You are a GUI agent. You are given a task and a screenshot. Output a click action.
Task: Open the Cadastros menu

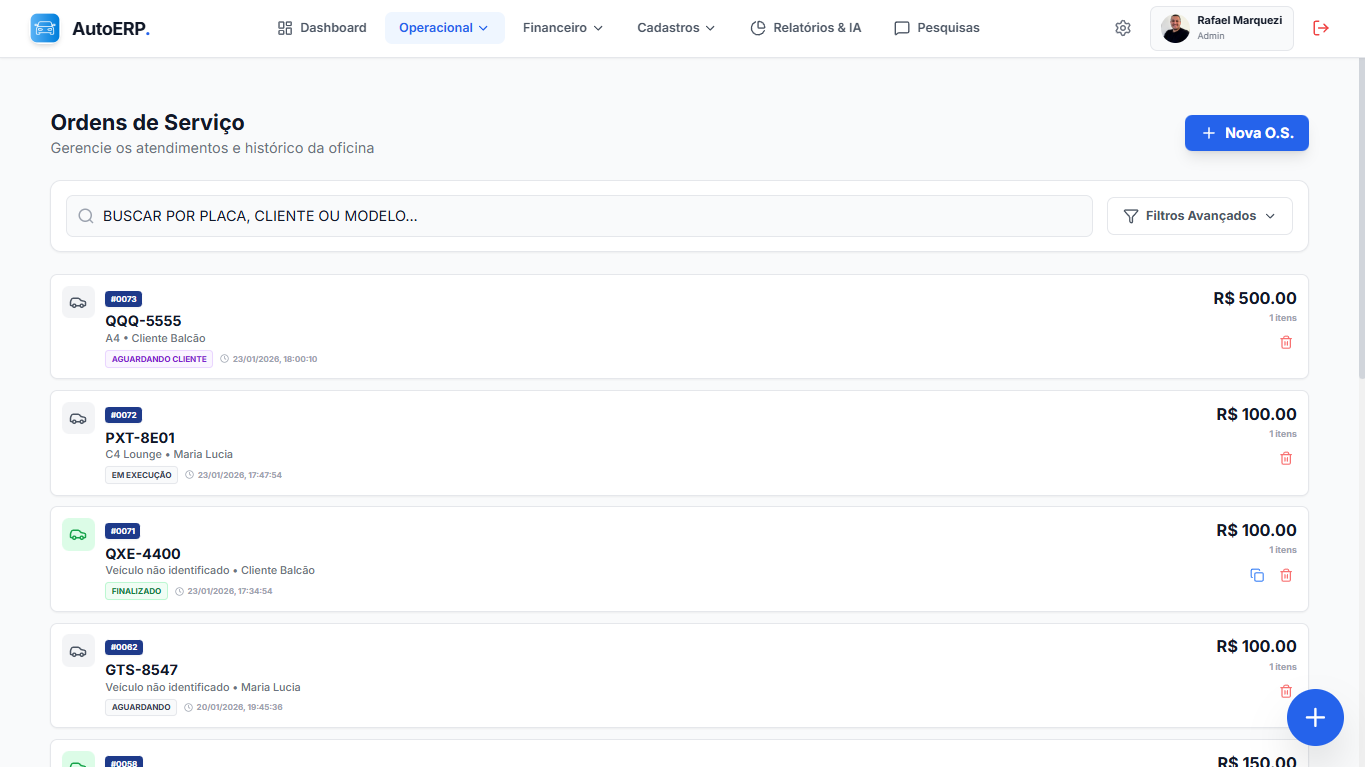[676, 28]
